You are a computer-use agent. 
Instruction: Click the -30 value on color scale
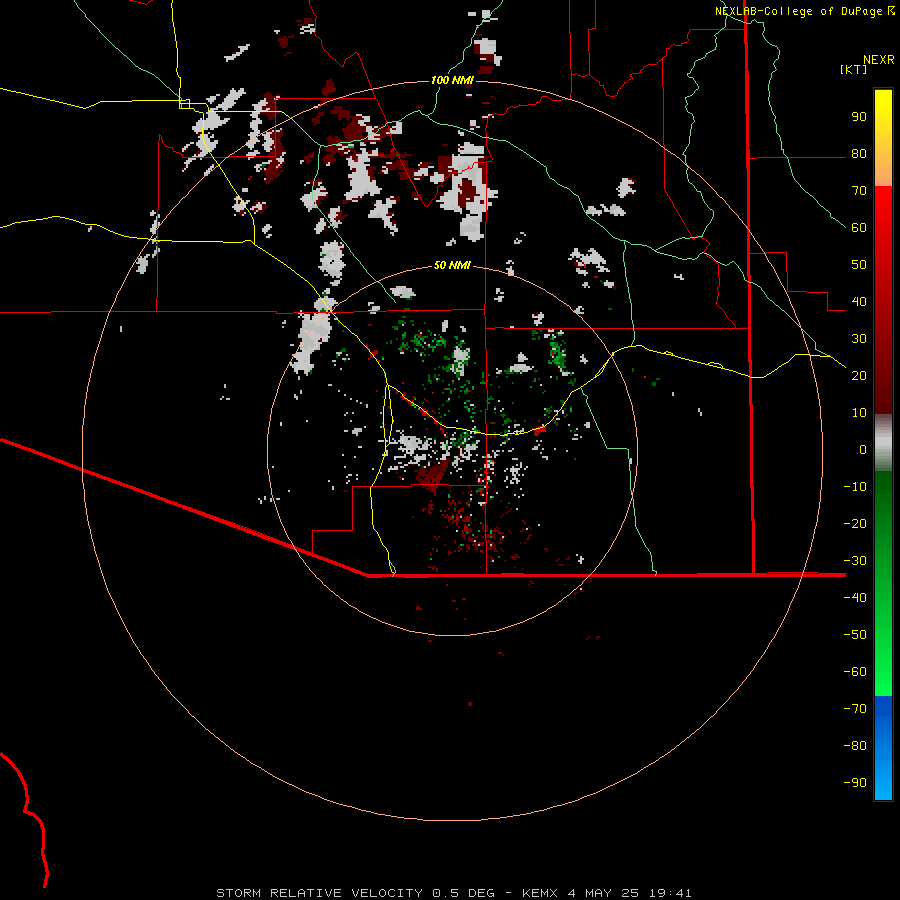[855, 561]
